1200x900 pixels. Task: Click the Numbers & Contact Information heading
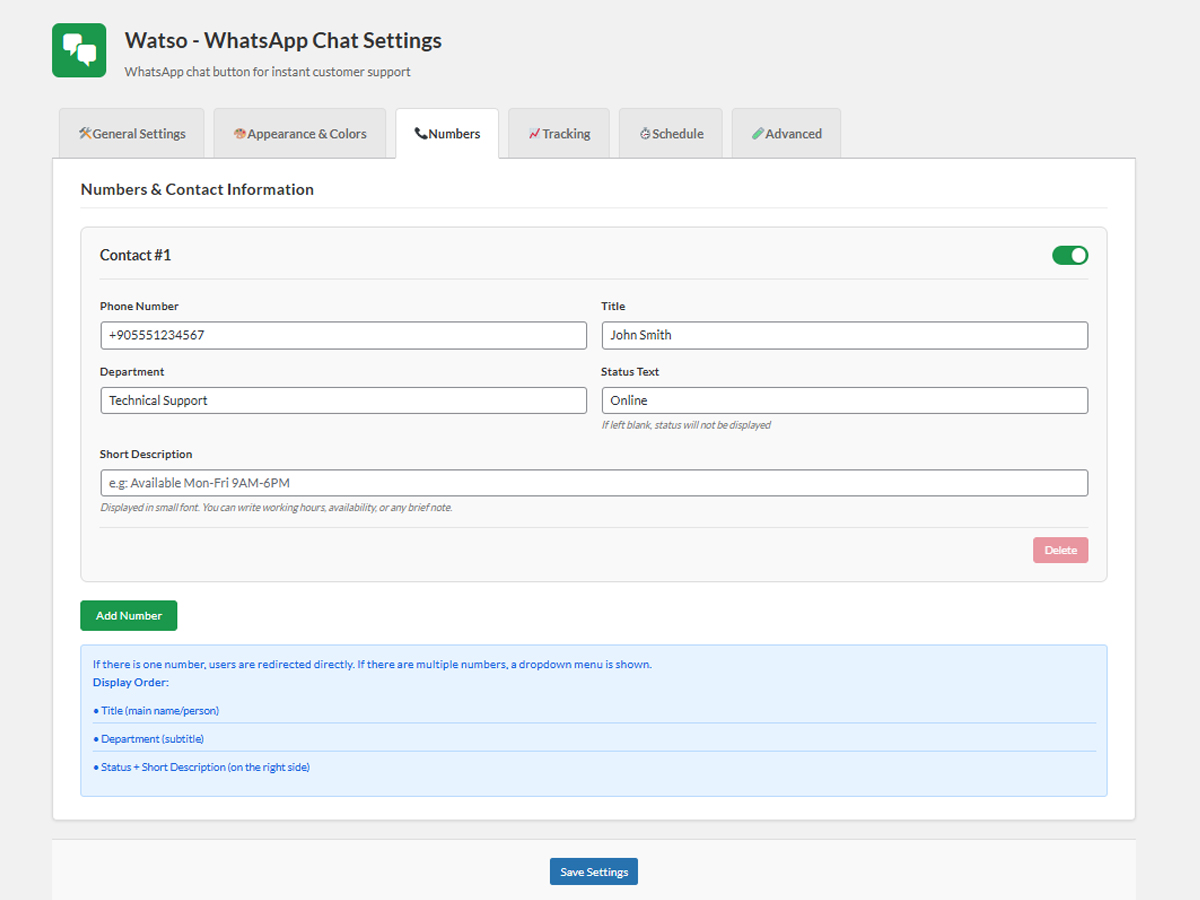coord(197,189)
